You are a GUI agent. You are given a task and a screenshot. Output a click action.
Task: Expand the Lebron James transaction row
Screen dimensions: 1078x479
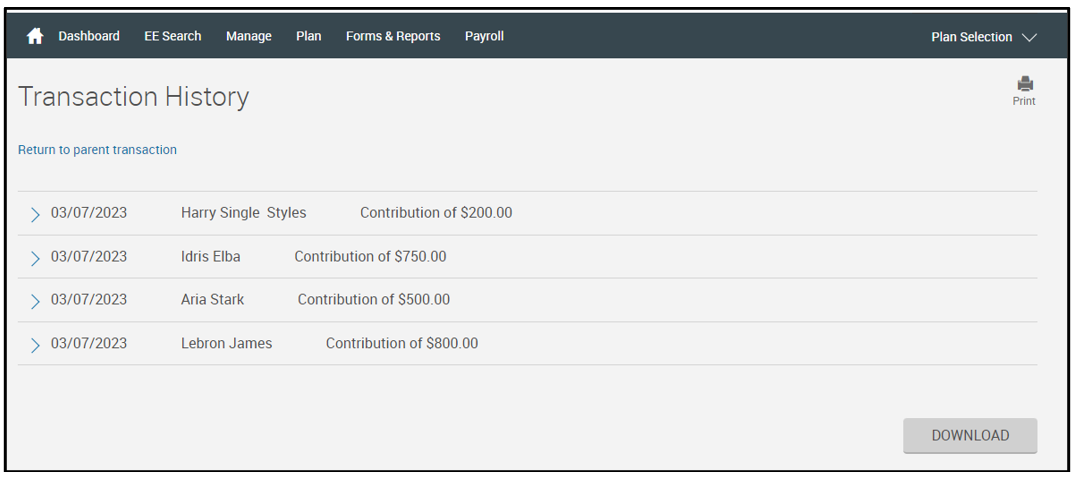coord(35,345)
